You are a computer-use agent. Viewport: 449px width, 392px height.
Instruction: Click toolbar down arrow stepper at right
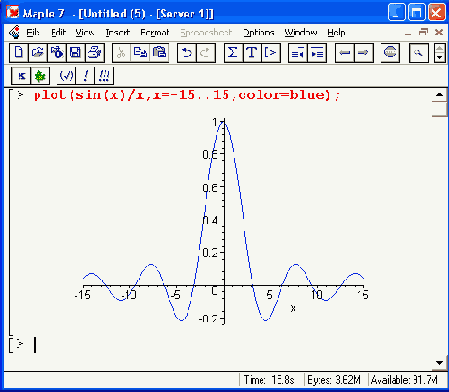pyautogui.click(x=440, y=58)
